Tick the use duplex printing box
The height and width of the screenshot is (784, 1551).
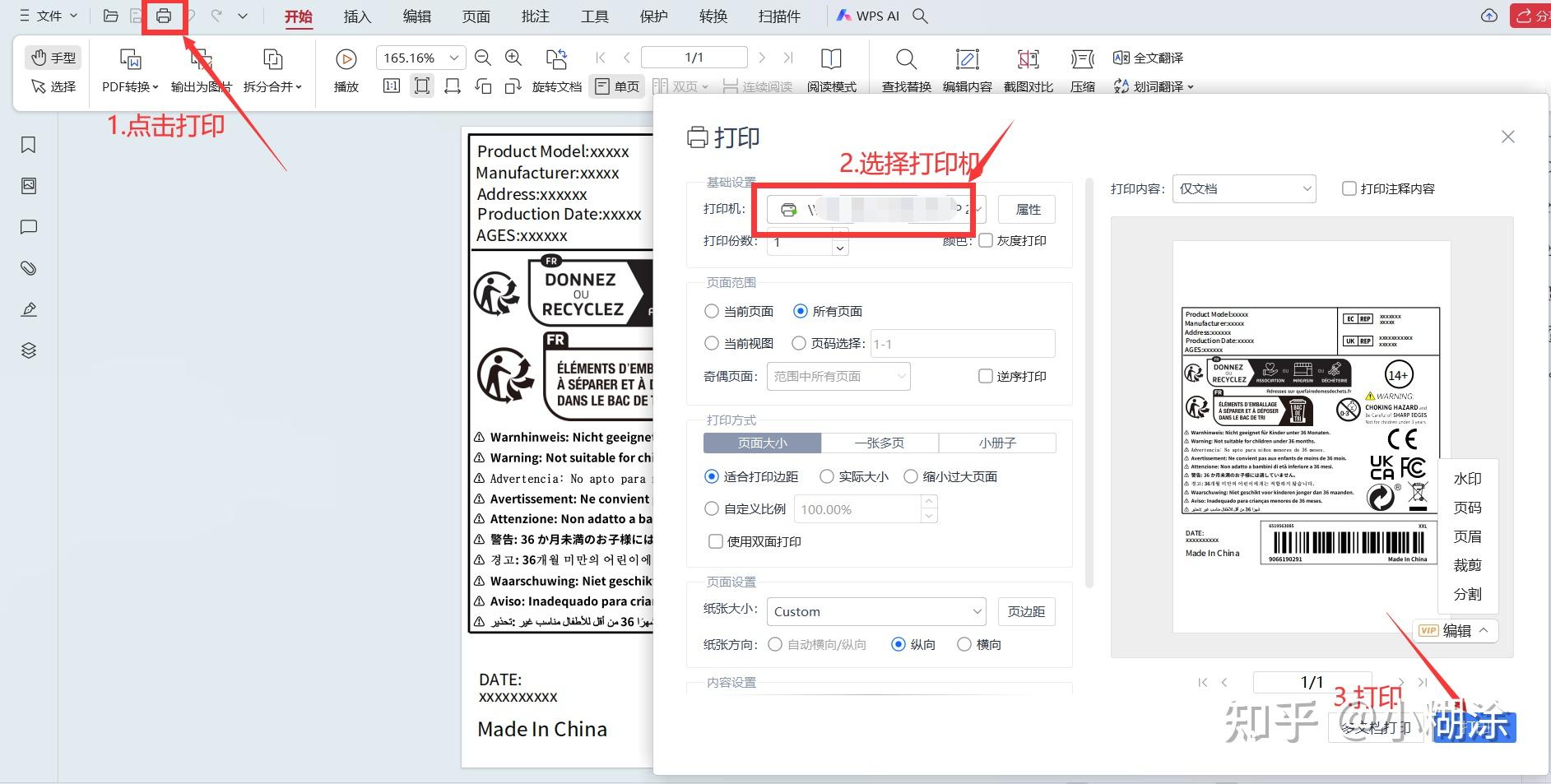point(716,541)
